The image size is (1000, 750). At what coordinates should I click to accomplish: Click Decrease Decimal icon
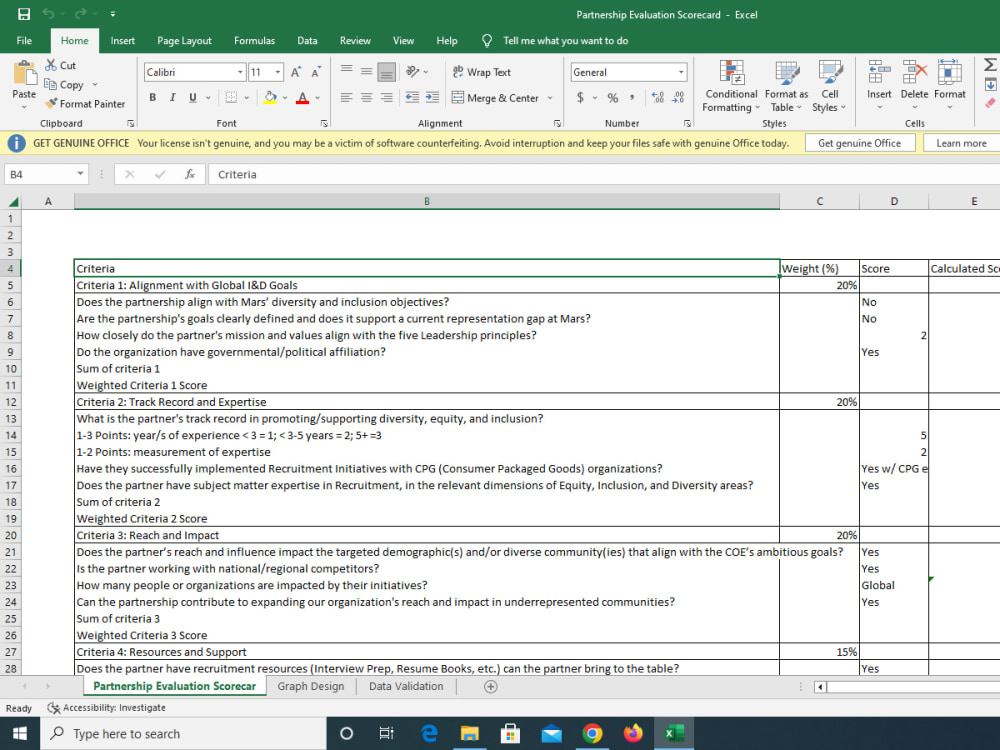click(x=679, y=98)
